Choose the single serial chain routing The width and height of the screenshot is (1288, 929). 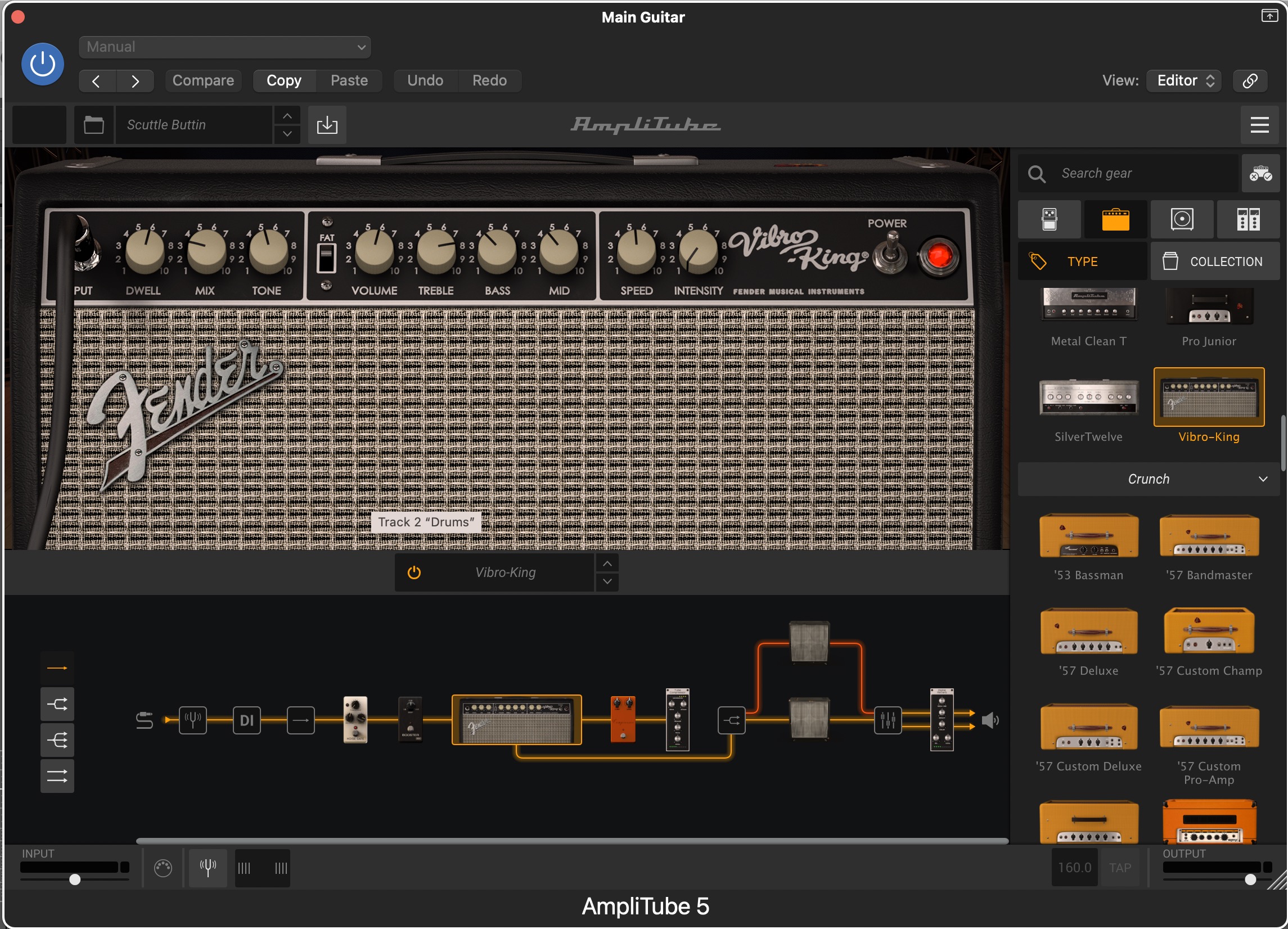(57, 669)
